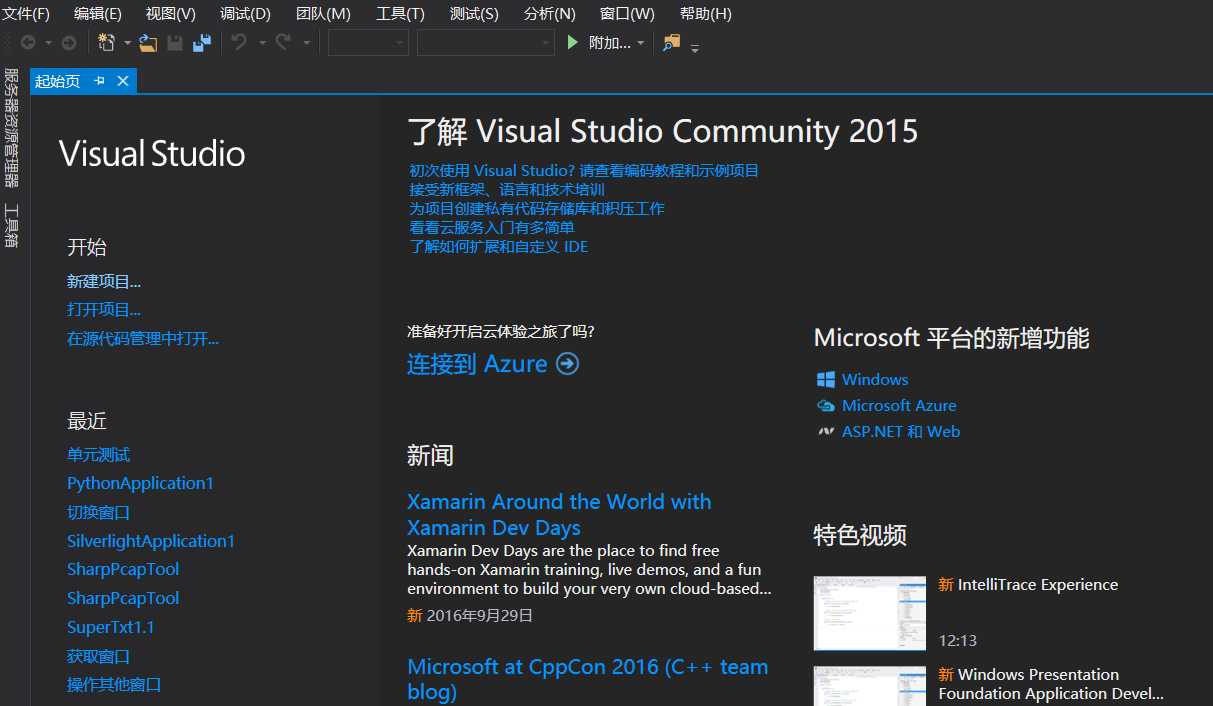This screenshot has width=1213, height=706.
Task: Expand Redo history dropdown arrow
Action: pos(306,43)
